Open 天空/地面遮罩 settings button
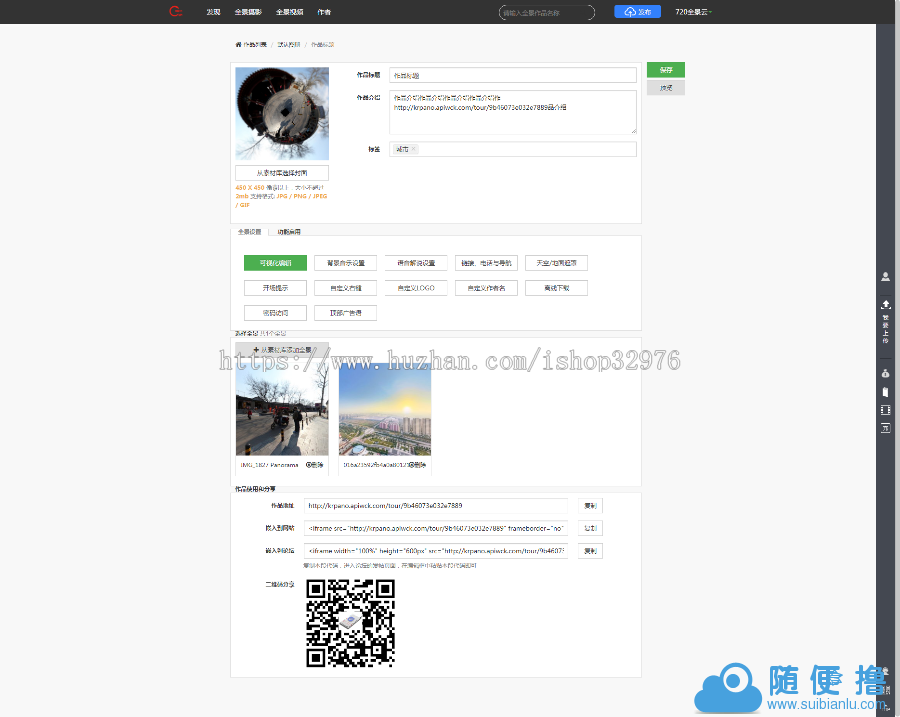900x717 pixels. 556,263
